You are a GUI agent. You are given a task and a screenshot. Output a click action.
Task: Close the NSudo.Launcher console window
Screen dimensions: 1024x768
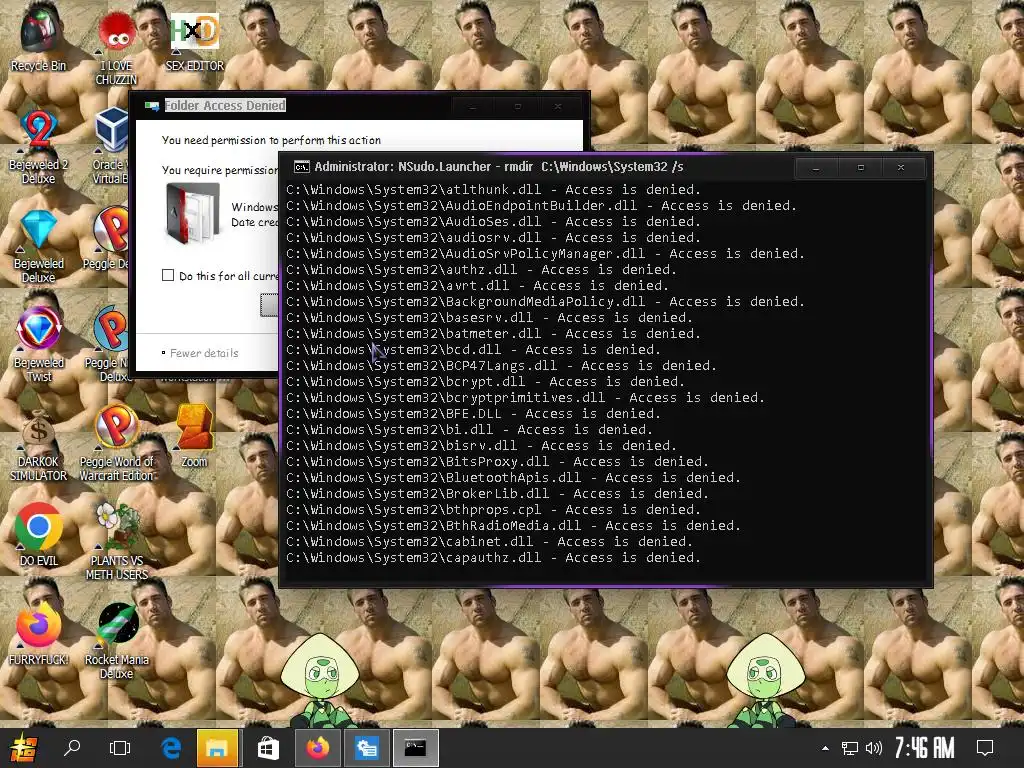[901, 168]
